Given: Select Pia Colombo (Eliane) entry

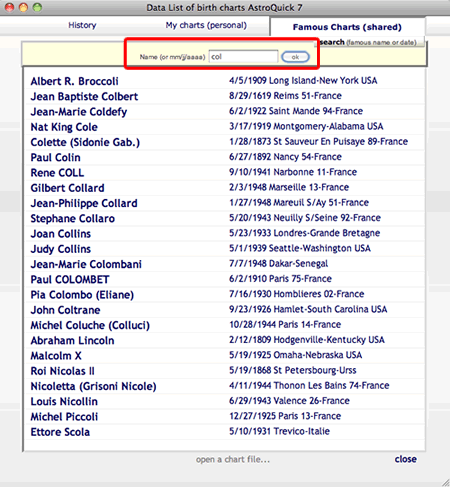Looking at the screenshot, I should [82, 295].
